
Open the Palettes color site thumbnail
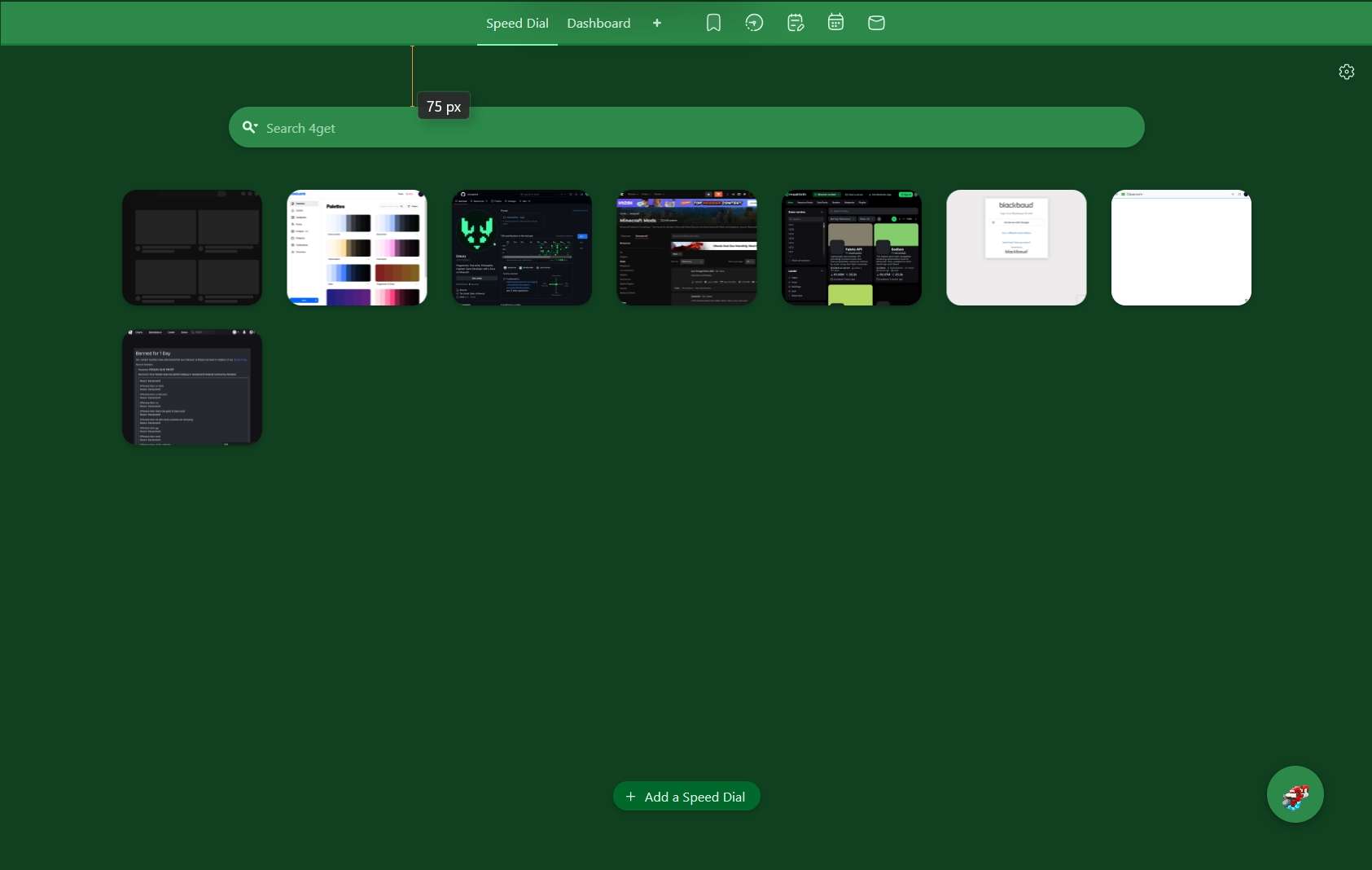[x=357, y=248]
